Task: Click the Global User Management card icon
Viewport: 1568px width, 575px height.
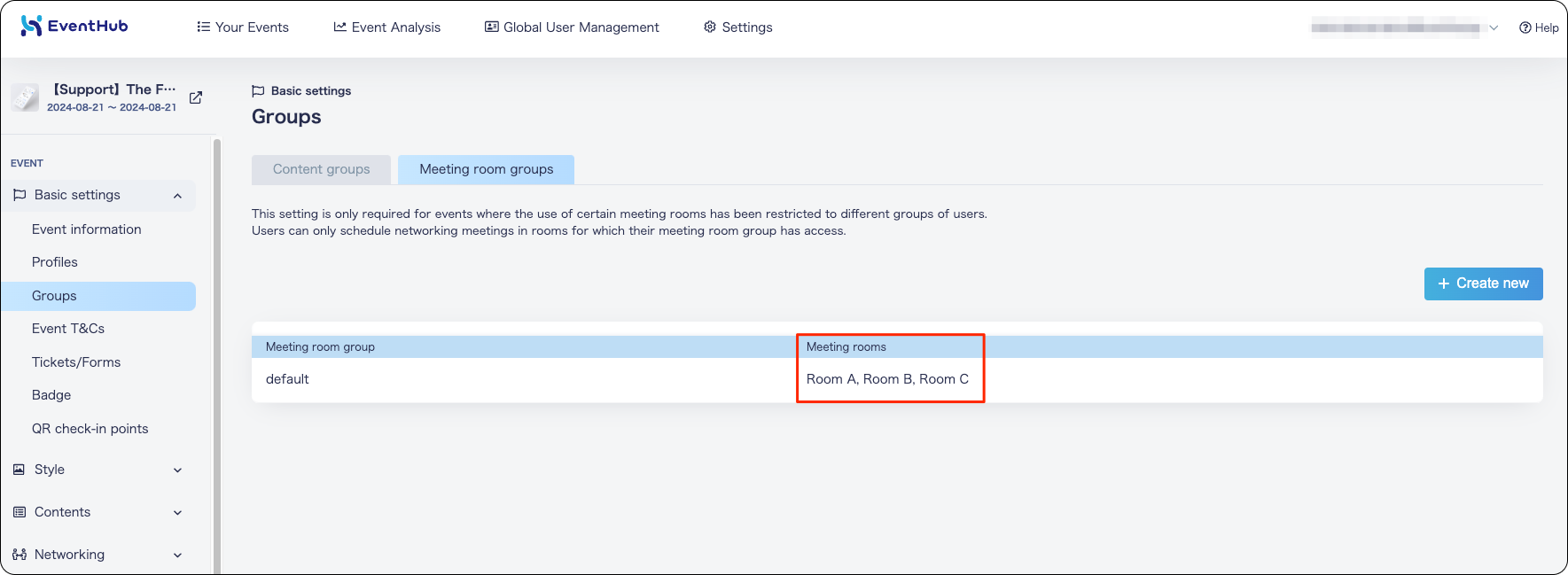Action: tap(492, 27)
